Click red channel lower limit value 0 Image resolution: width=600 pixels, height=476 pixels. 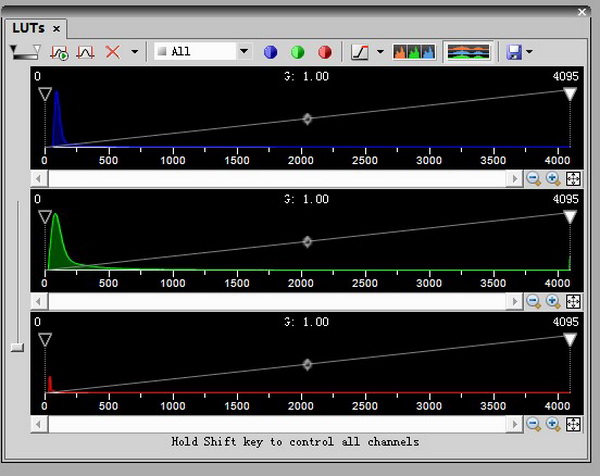click(37, 322)
